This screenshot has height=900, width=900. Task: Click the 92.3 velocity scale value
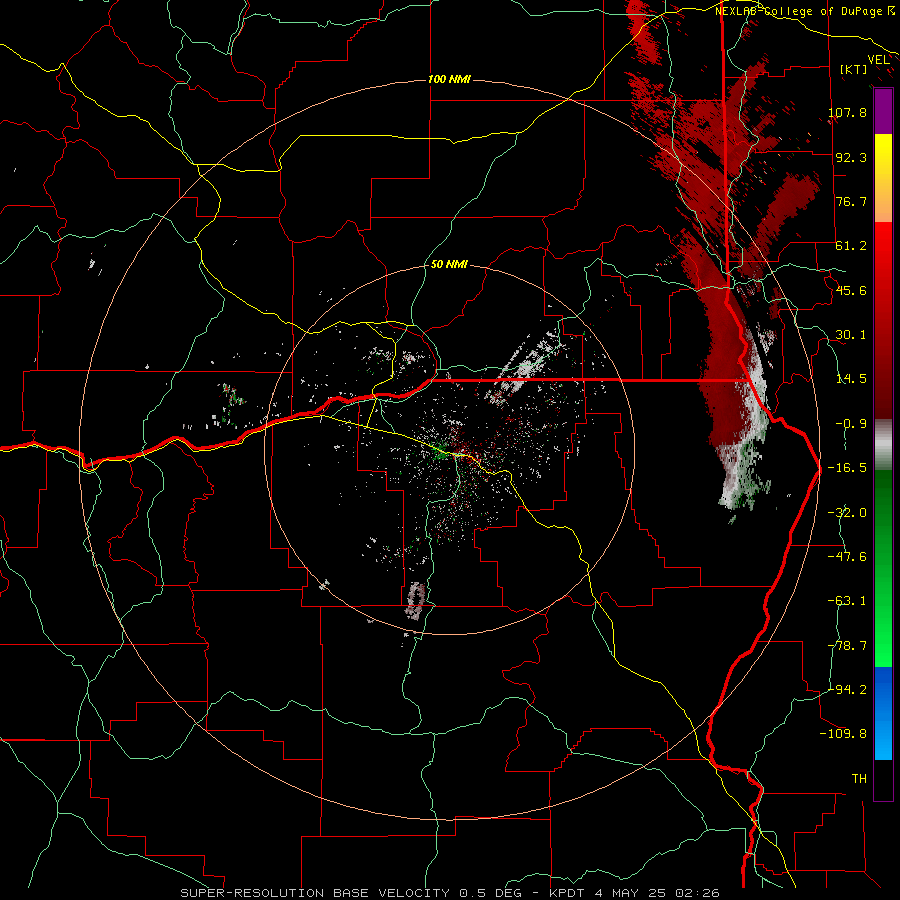point(851,157)
